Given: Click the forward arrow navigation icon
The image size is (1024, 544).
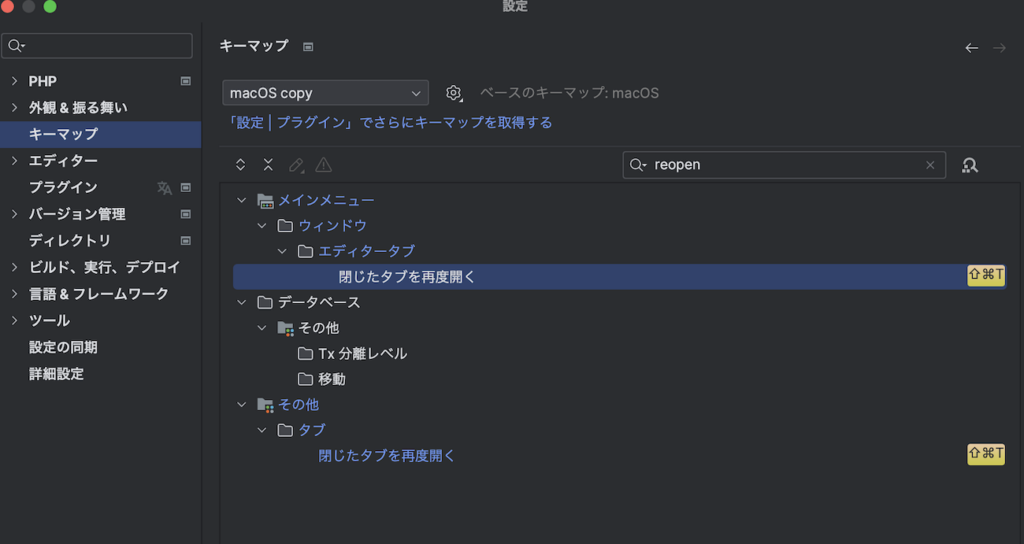Looking at the screenshot, I should [x=999, y=48].
